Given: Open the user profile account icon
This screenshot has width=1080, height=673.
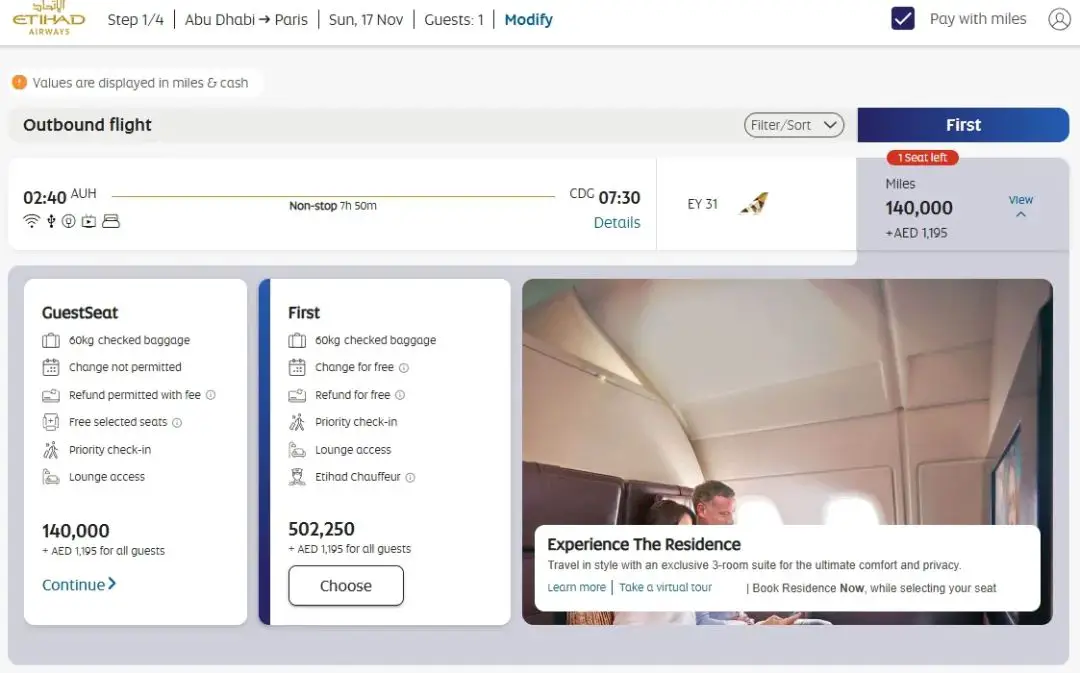Looking at the screenshot, I should (1059, 19).
